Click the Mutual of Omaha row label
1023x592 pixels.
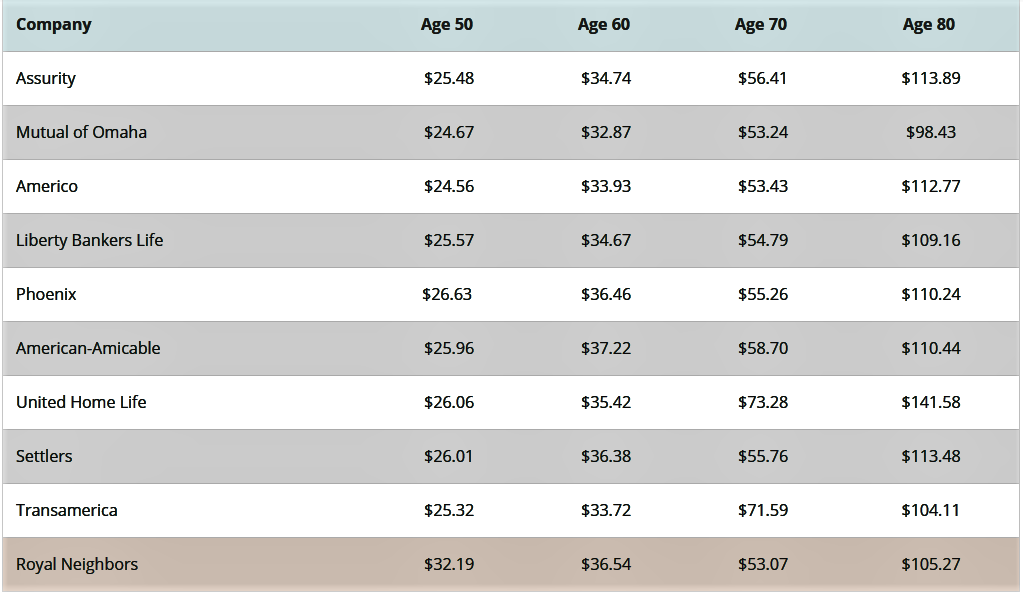[x=82, y=132]
